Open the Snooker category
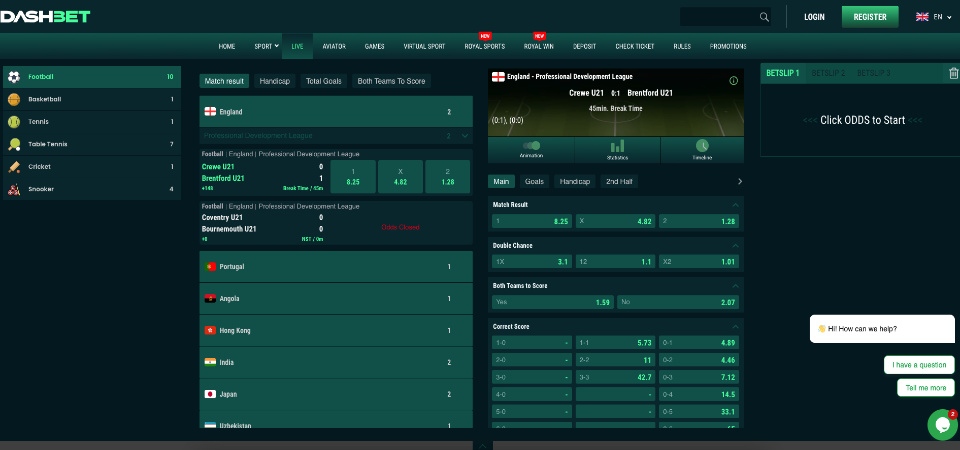Screen dimensions: 960x450 pos(92,189)
